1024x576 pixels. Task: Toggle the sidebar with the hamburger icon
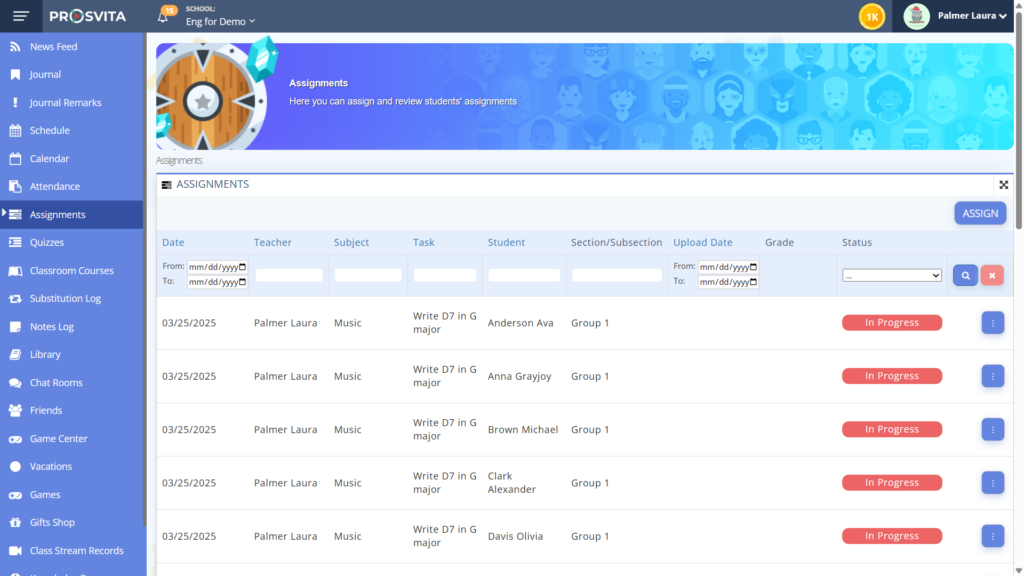20,15
